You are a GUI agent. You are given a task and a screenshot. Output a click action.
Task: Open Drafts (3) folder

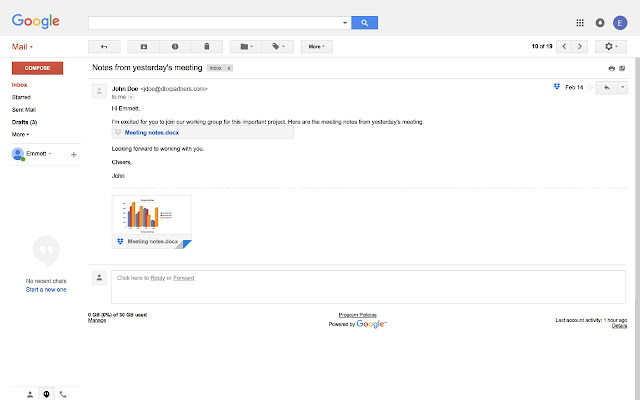point(24,122)
